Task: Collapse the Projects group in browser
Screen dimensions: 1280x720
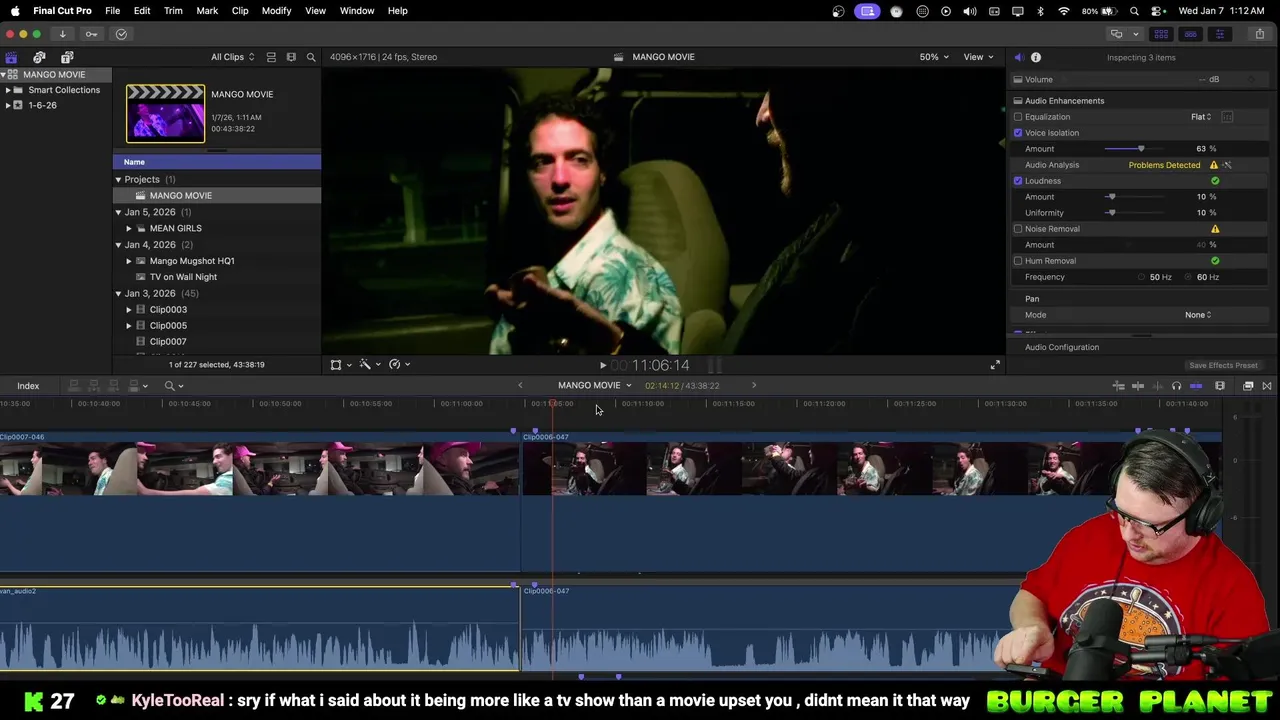Action: tap(118, 180)
